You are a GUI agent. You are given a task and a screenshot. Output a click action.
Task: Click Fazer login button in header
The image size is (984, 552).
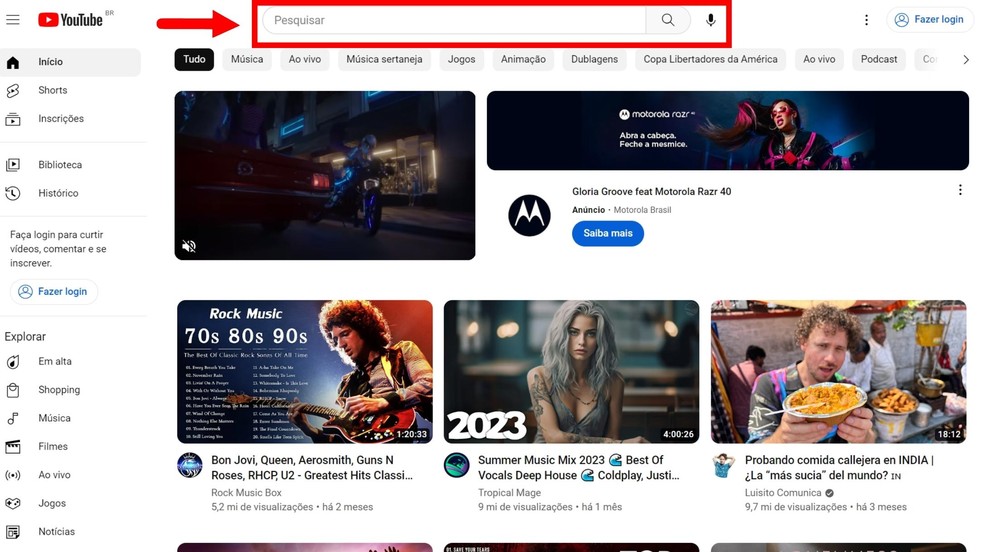pos(929,19)
